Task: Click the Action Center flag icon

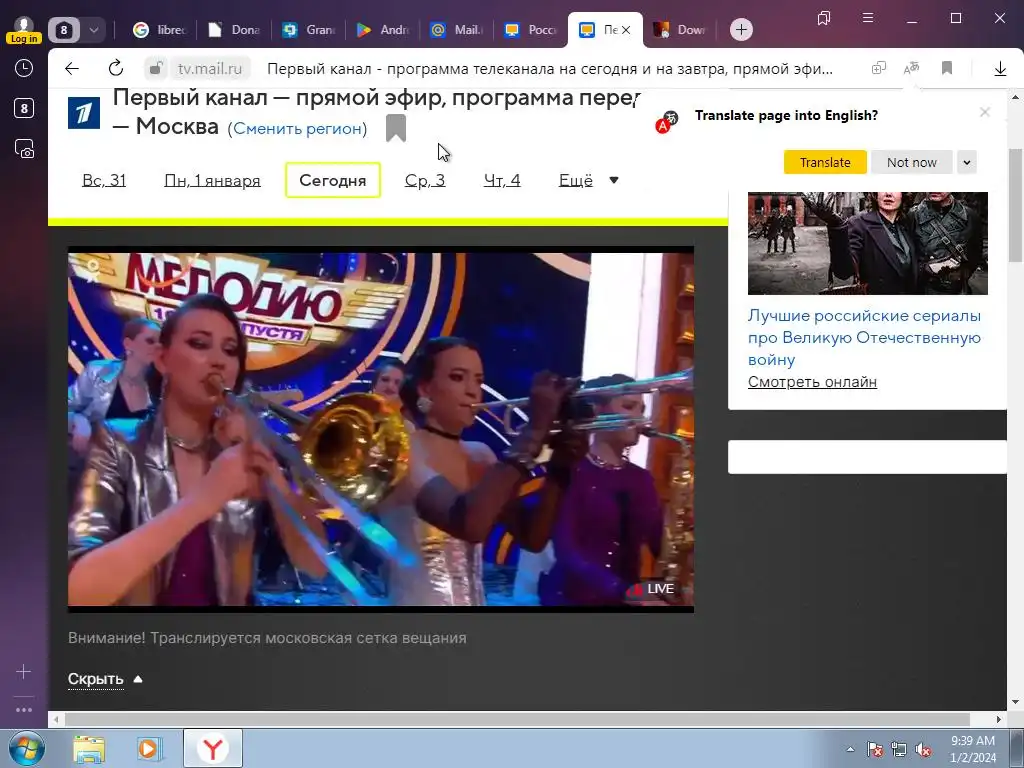Action: tap(874, 749)
